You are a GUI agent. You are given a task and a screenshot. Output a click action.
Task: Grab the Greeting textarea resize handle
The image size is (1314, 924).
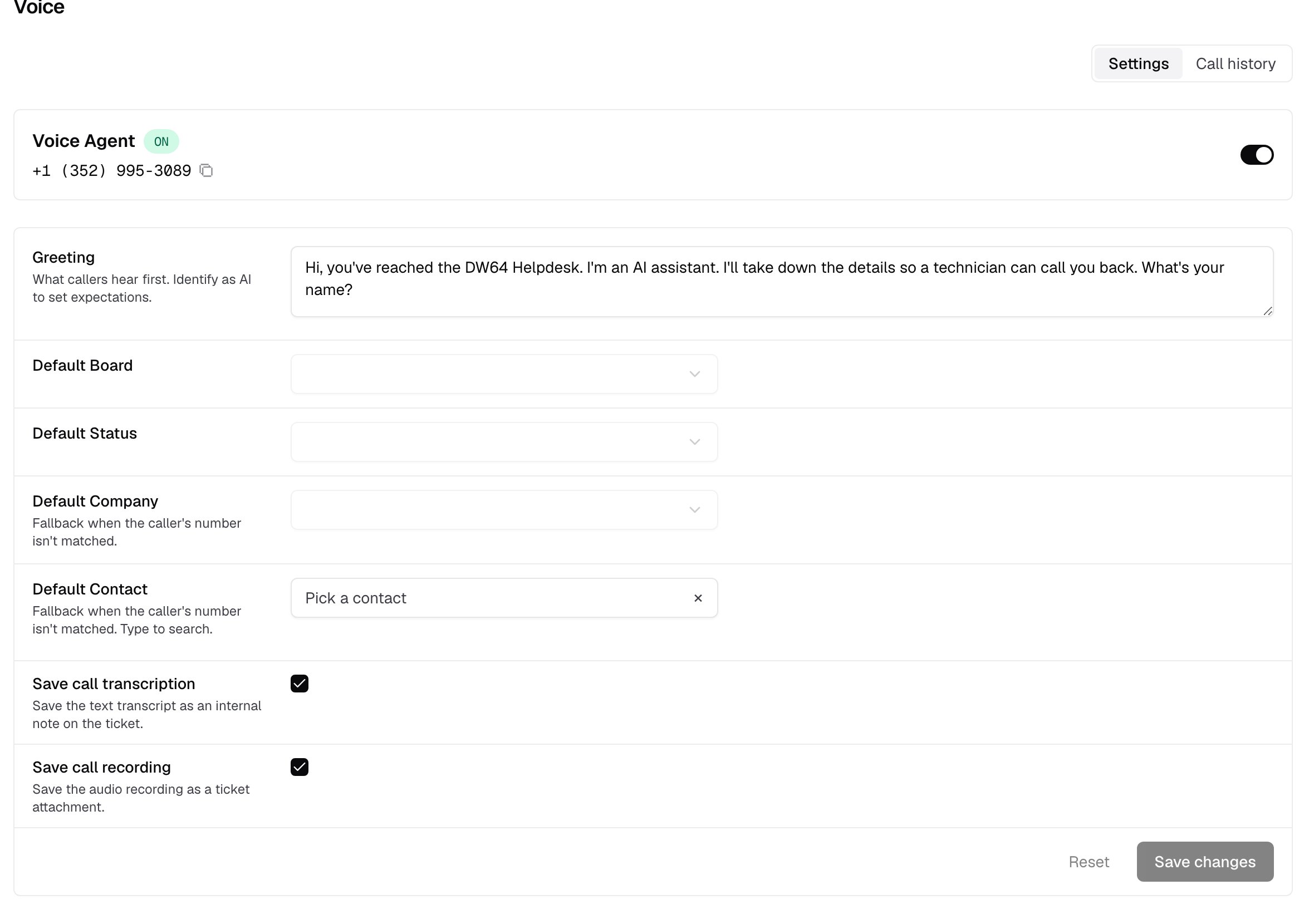pos(1267,311)
